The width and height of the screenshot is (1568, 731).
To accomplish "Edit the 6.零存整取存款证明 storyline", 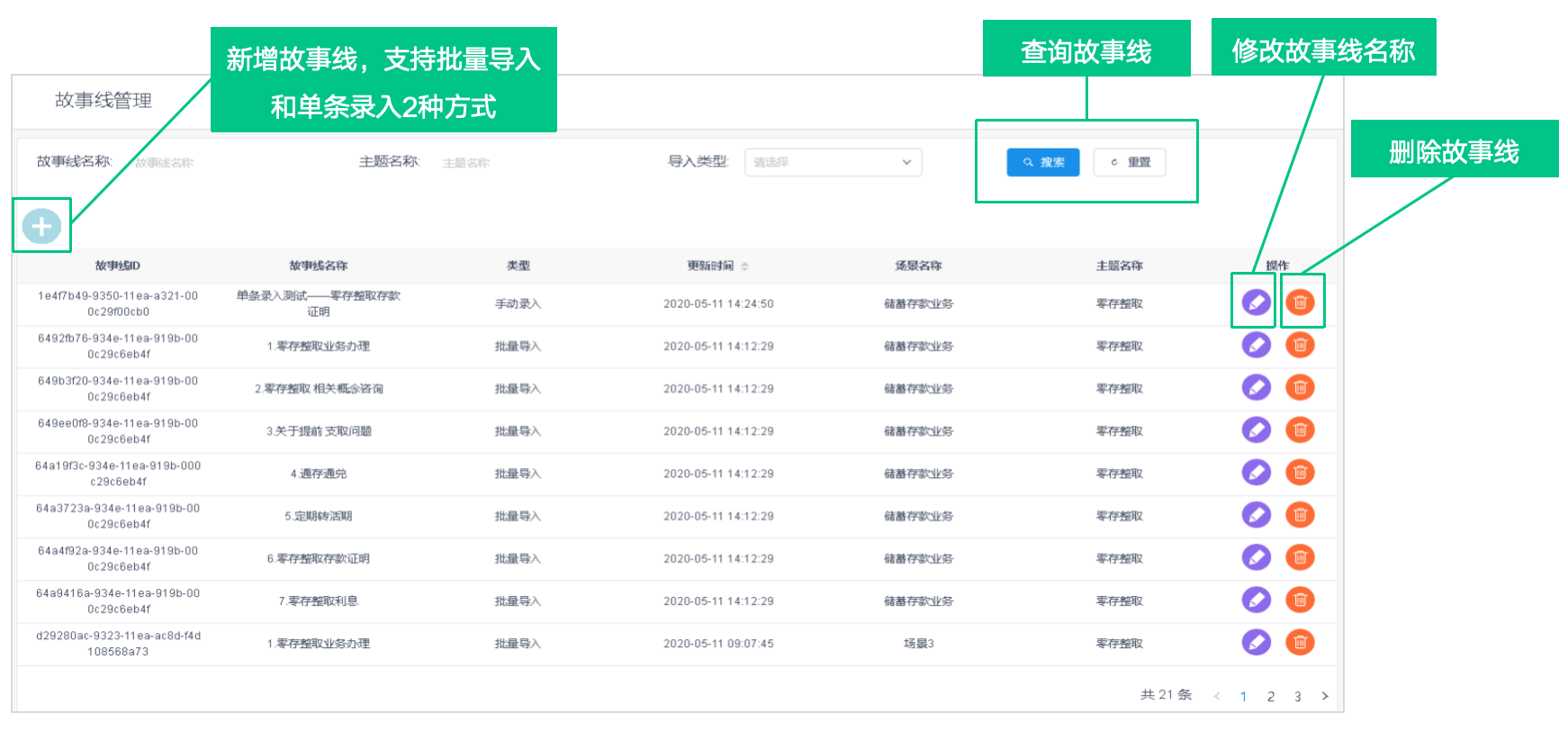I will coord(1256,557).
